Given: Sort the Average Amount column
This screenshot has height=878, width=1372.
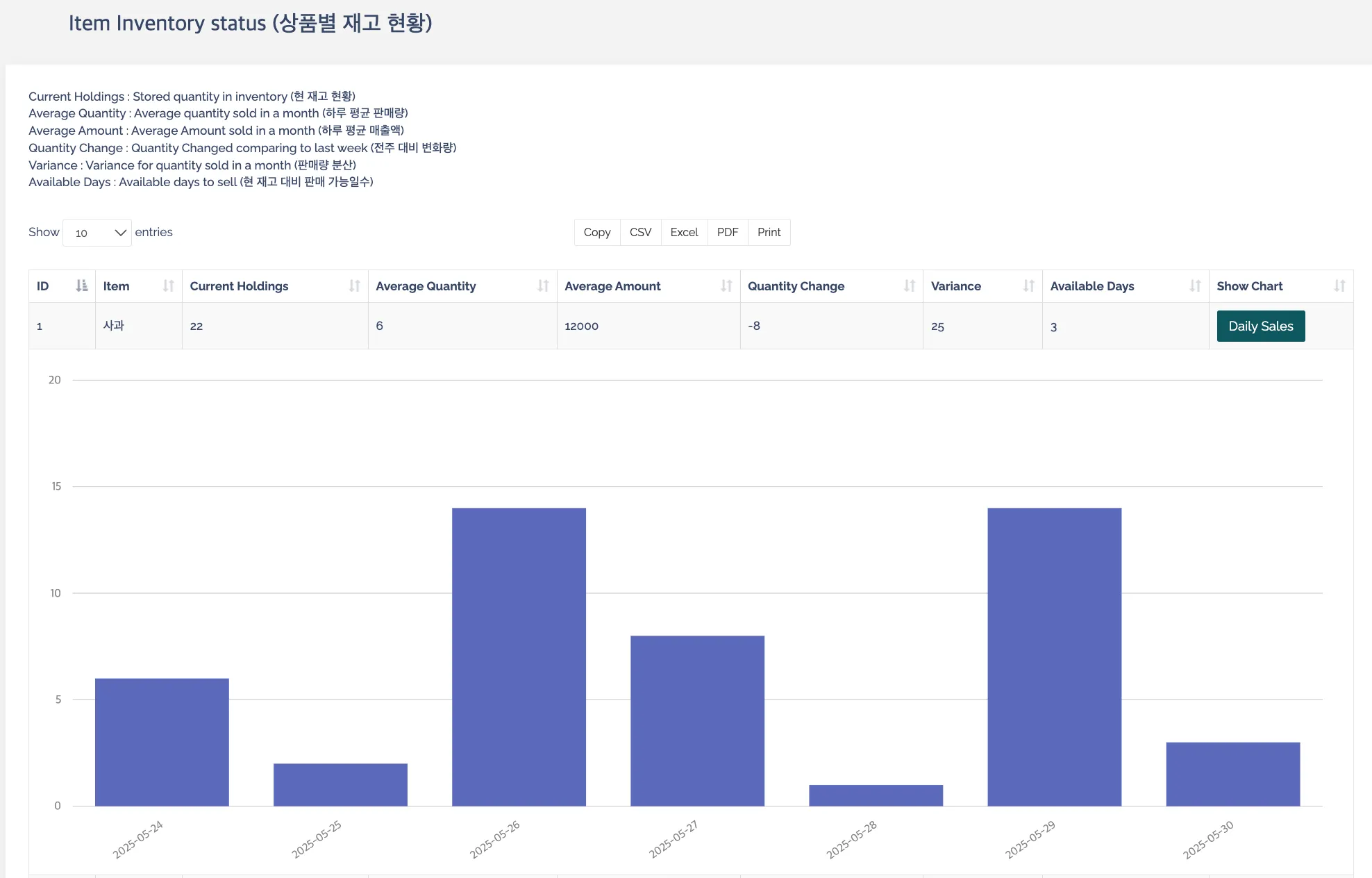Looking at the screenshot, I should (726, 285).
